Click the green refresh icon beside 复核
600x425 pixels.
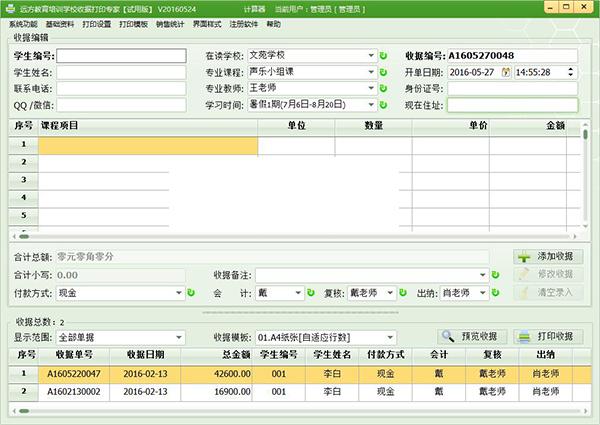[403, 293]
